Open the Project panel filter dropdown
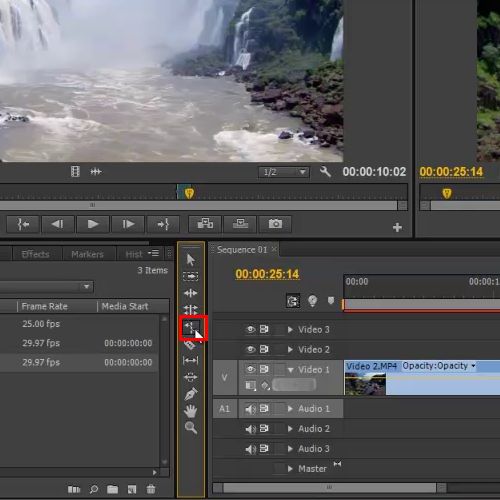 coord(86,287)
